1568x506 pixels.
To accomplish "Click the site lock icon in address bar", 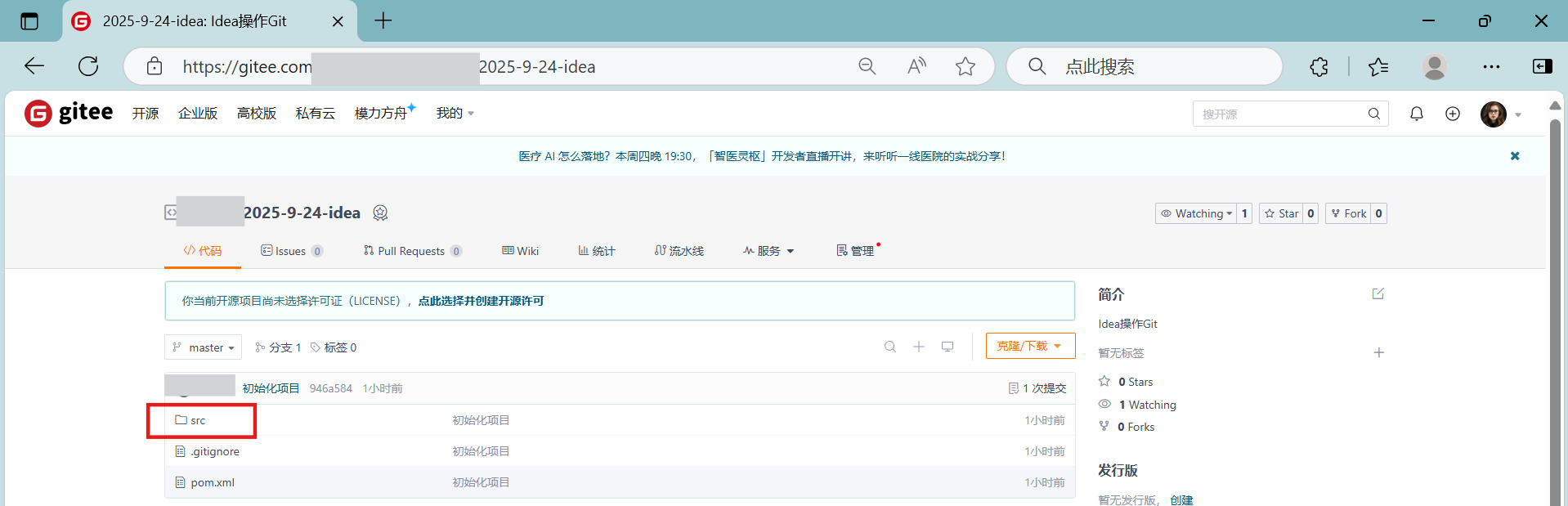I will pyautogui.click(x=155, y=66).
